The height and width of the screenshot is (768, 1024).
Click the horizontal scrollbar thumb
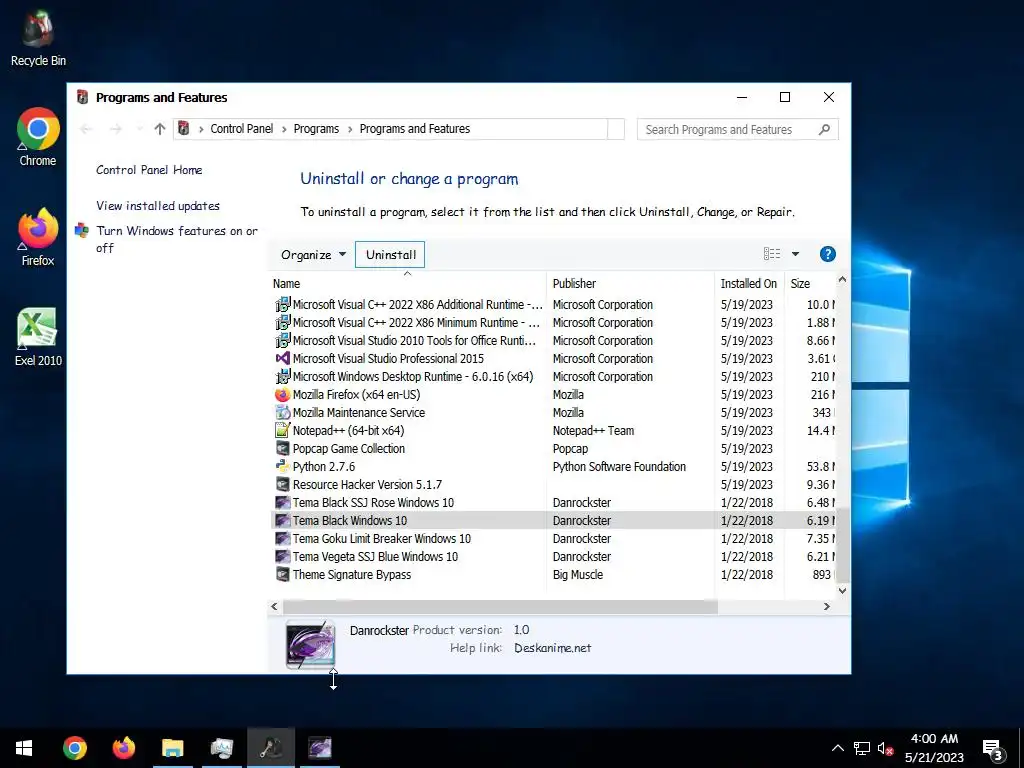coord(500,607)
